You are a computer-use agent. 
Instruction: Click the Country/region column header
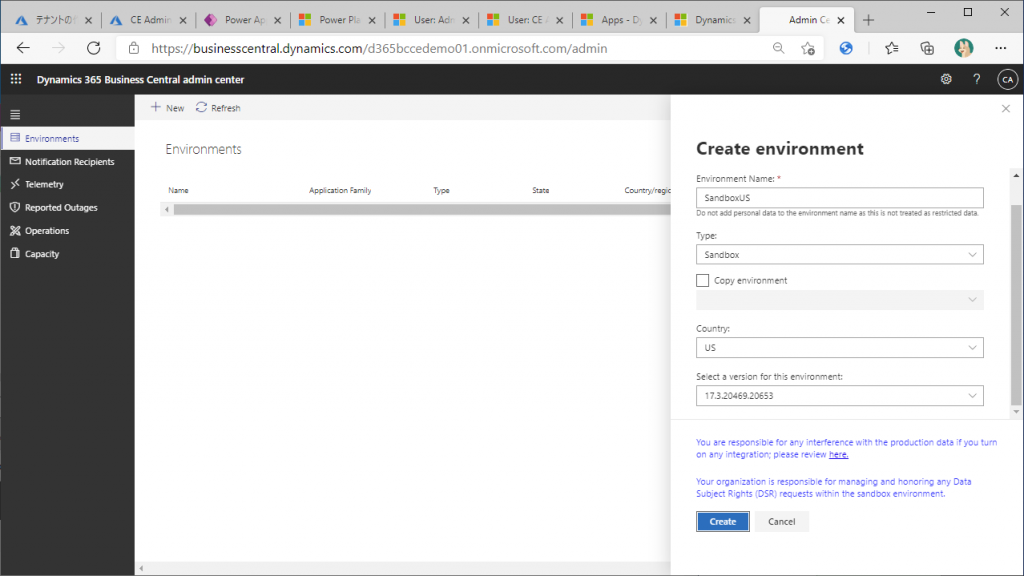pos(647,191)
